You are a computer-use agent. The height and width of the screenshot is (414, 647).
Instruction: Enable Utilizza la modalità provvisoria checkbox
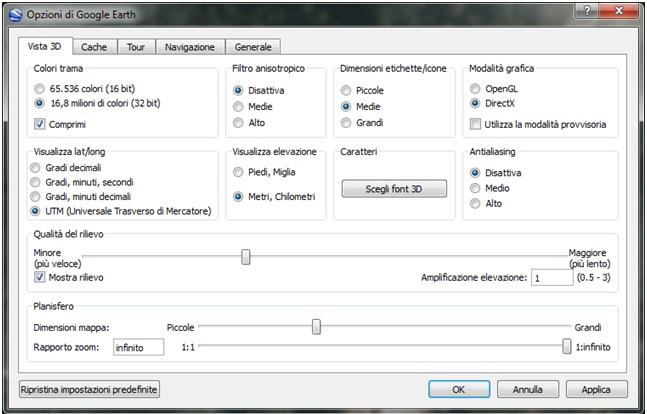click(x=476, y=124)
